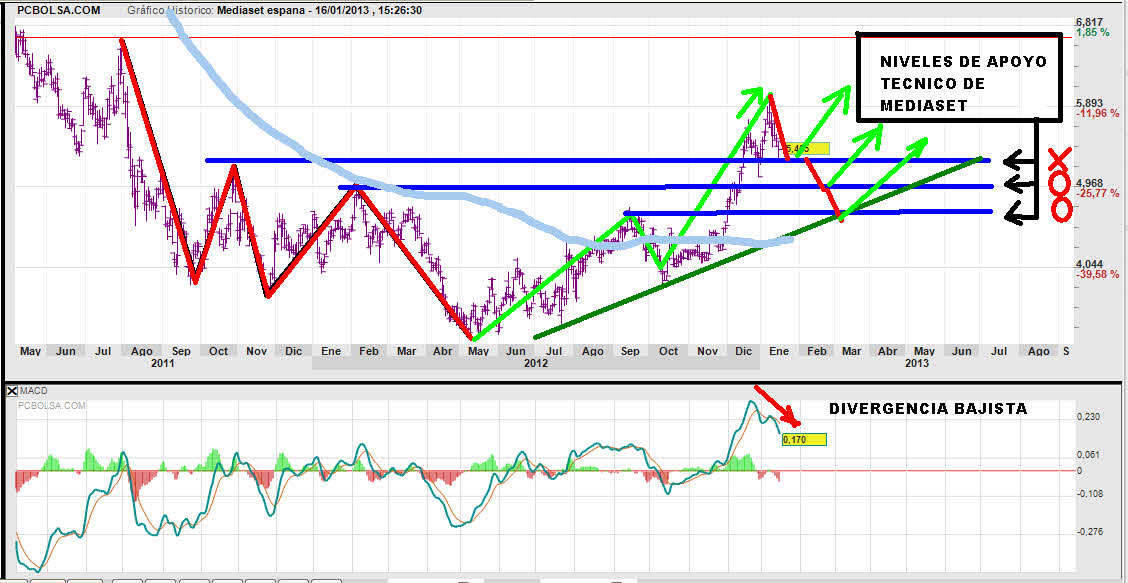Click the red arrow above the MACD peak
Image resolution: width=1128 pixels, height=583 pixels.
point(777,405)
